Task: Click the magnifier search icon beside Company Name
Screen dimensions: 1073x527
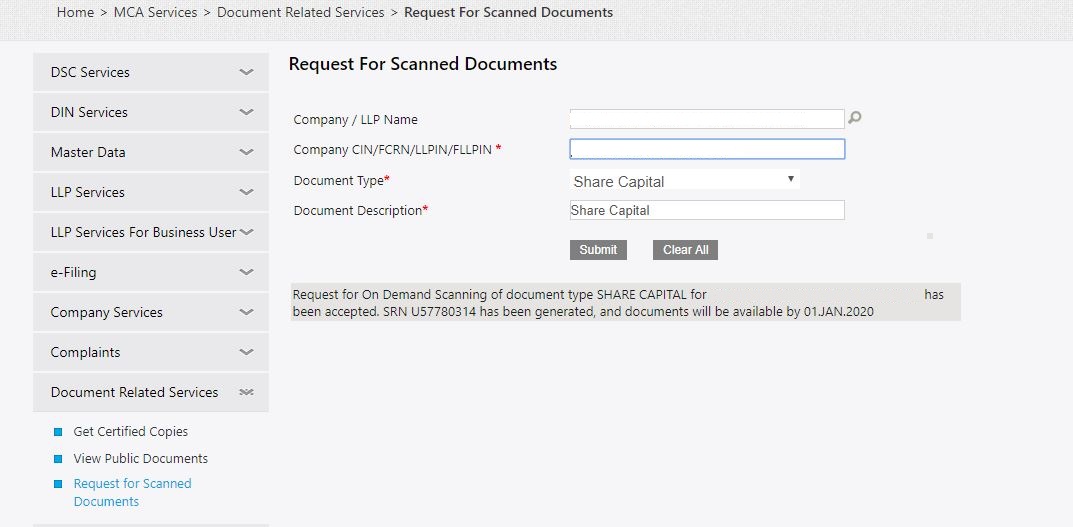Action: (854, 118)
